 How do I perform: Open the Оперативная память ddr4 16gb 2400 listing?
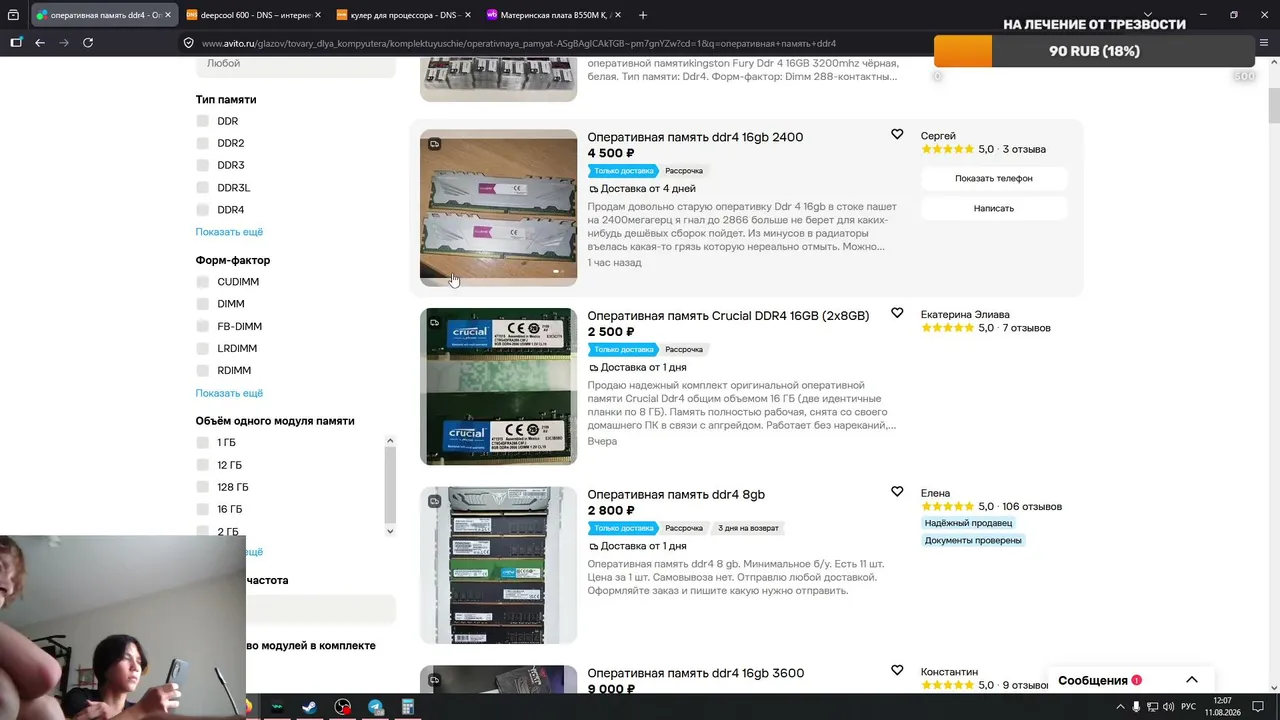pyautogui.click(x=695, y=137)
